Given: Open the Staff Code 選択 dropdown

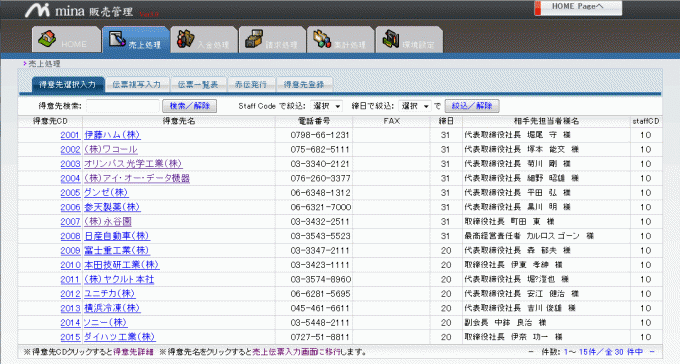Looking at the screenshot, I should point(326,106).
